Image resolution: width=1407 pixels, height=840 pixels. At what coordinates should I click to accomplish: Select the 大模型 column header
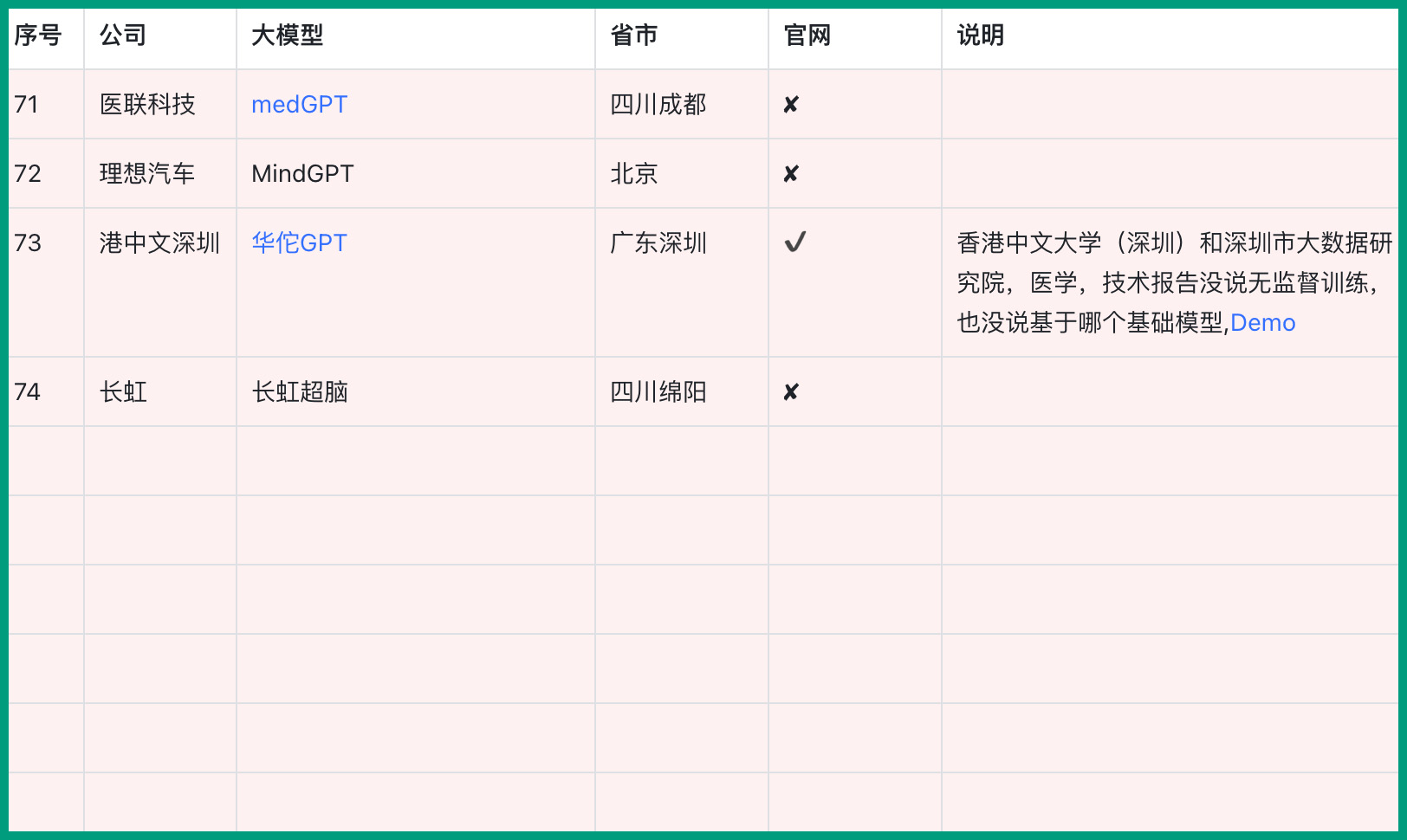pos(287,36)
